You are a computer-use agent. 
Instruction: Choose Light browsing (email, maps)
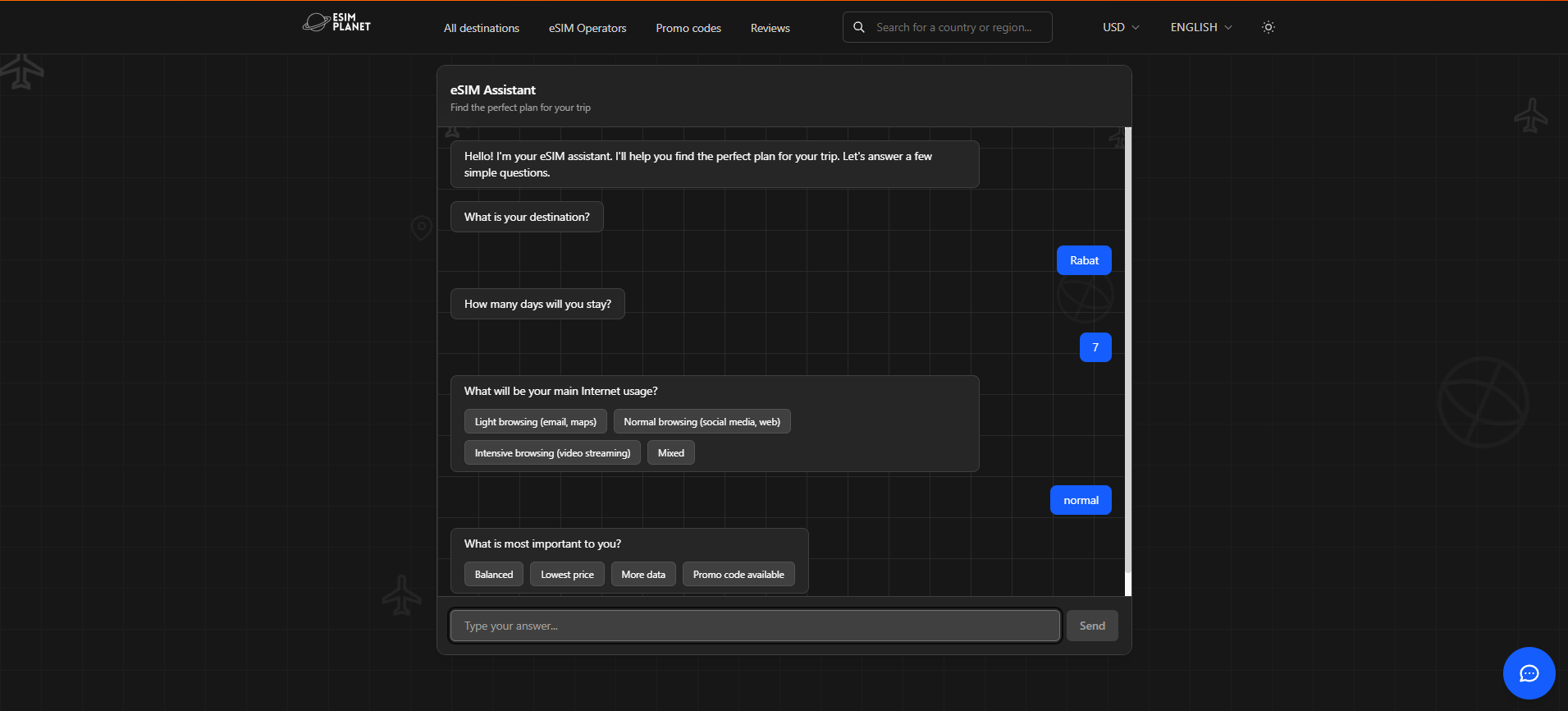pos(536,422)
